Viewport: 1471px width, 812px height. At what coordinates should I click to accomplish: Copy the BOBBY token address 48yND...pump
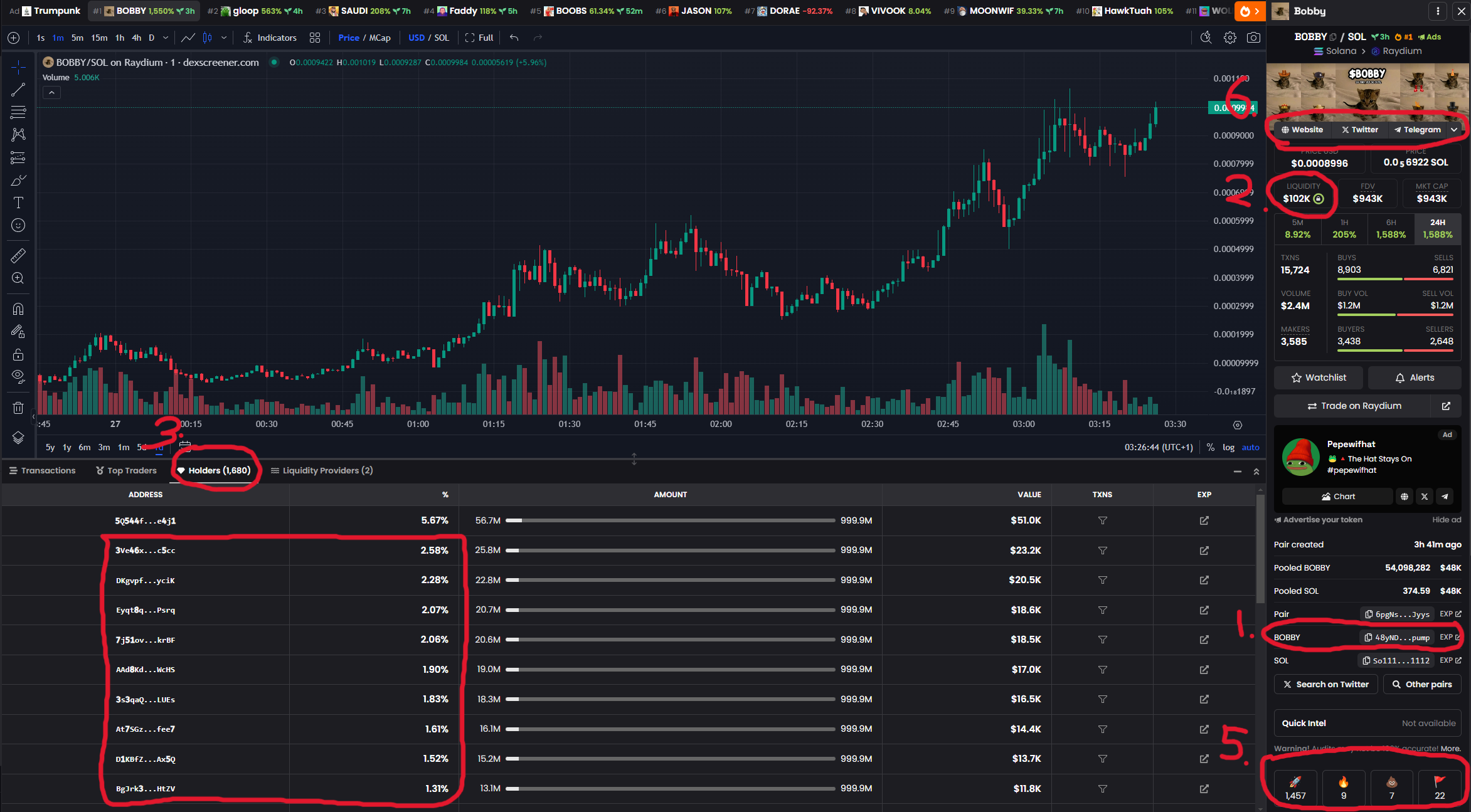(x=1397, y=637)
